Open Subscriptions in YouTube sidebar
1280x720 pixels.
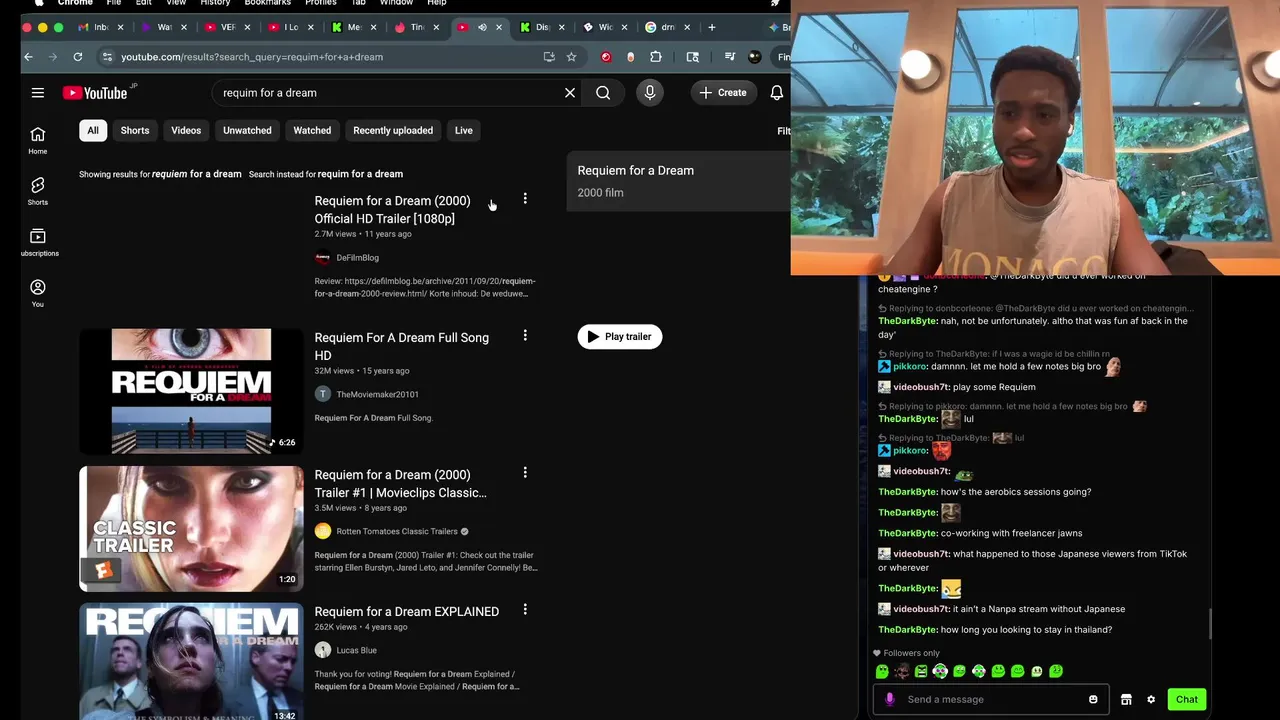click(38, 243)
